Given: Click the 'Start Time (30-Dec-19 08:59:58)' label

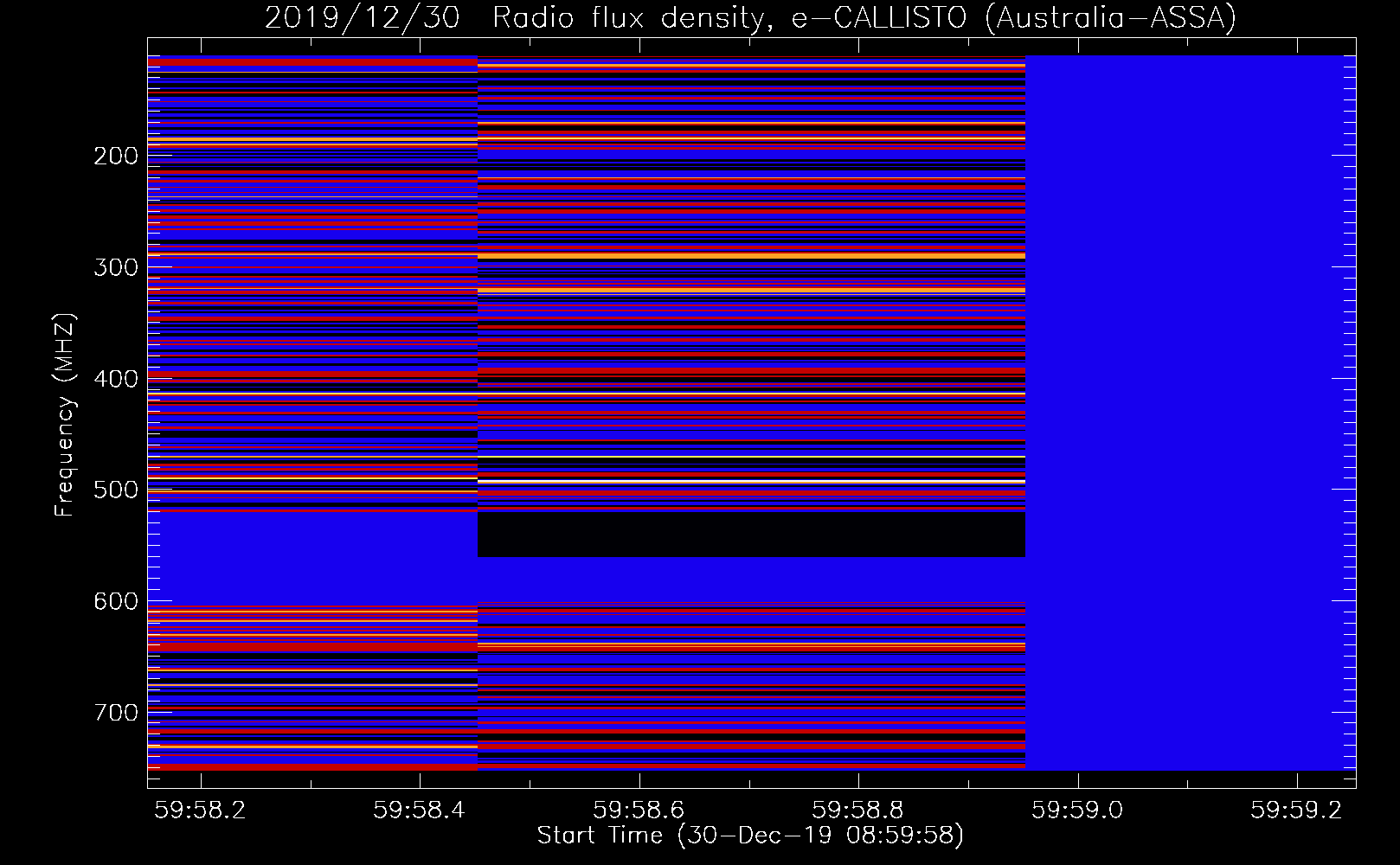Looking at the screenshot, I should pyautogui.click(x=750, y=836).
